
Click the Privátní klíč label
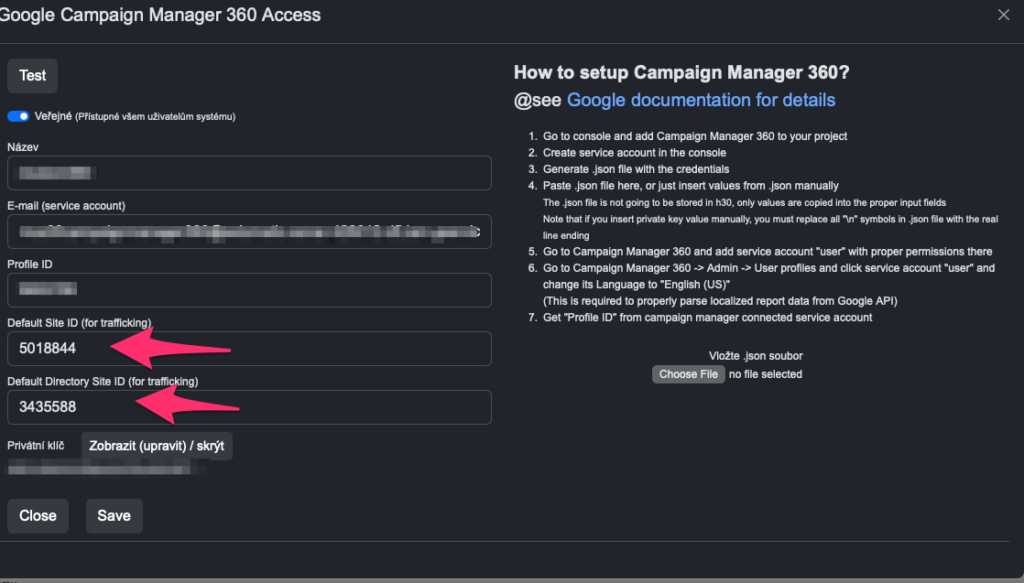tap(36, 445)
